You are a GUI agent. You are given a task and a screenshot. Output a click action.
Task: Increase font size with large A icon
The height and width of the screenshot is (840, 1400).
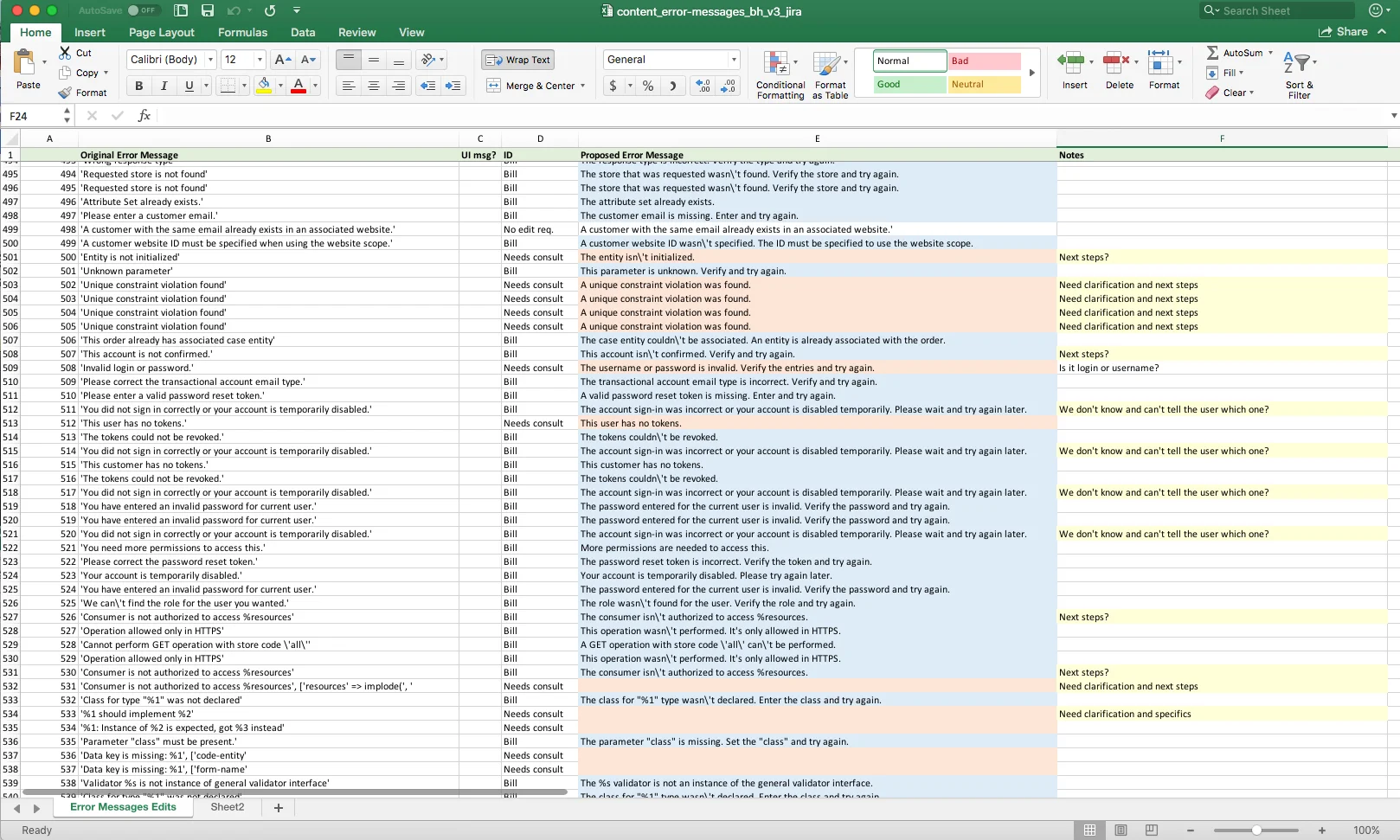pos(282,60)
